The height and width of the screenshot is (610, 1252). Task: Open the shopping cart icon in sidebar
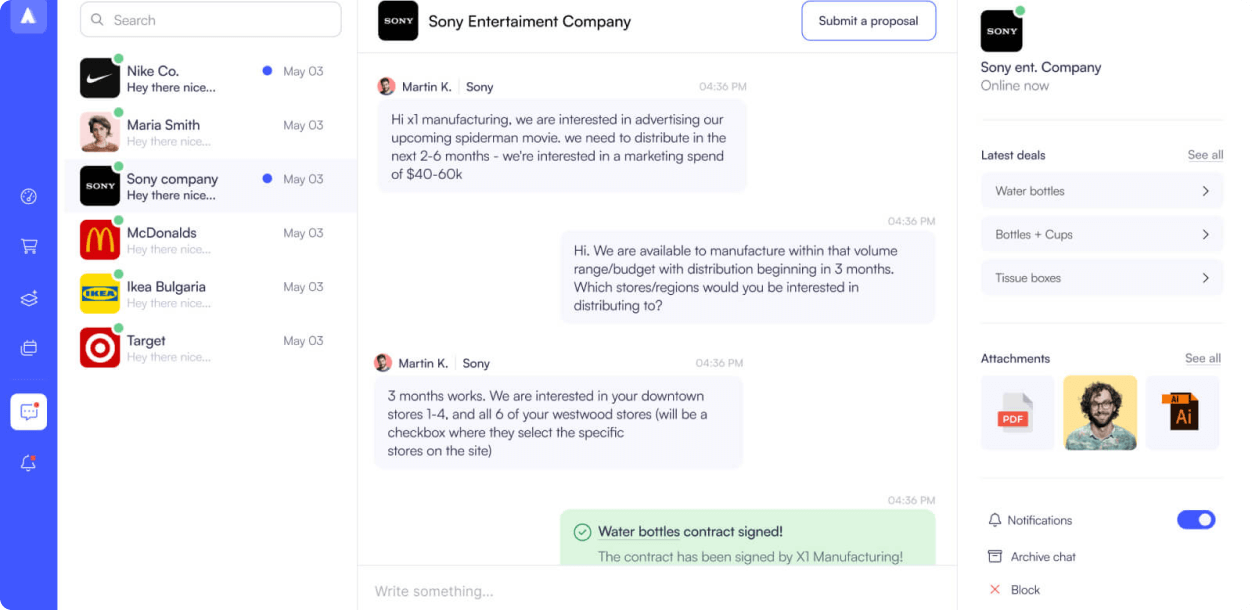tap(29, 246)
